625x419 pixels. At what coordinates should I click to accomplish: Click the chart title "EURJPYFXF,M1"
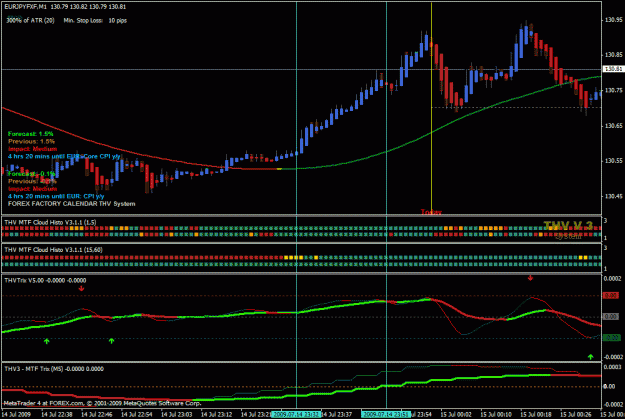point(26,7)
